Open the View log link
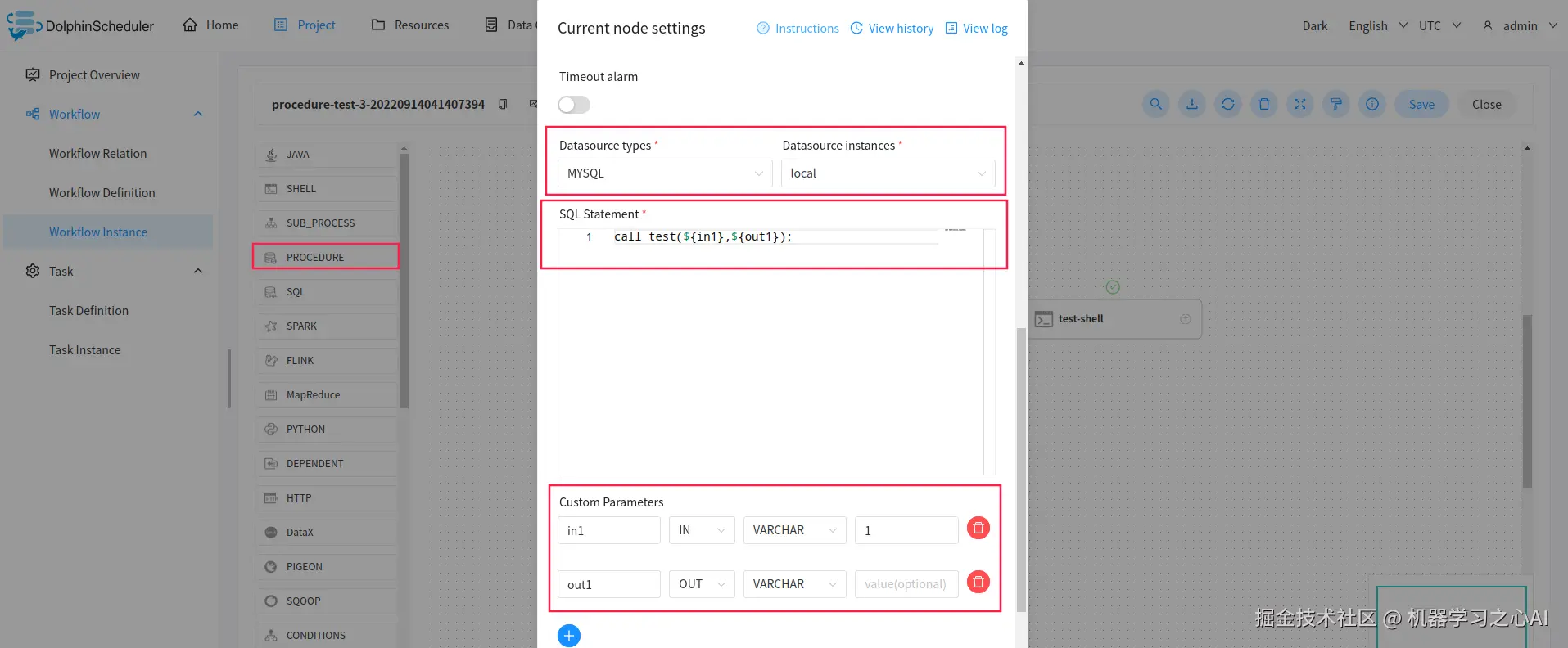The height and width of the screenshot is (648, 1568). point(977,28)
